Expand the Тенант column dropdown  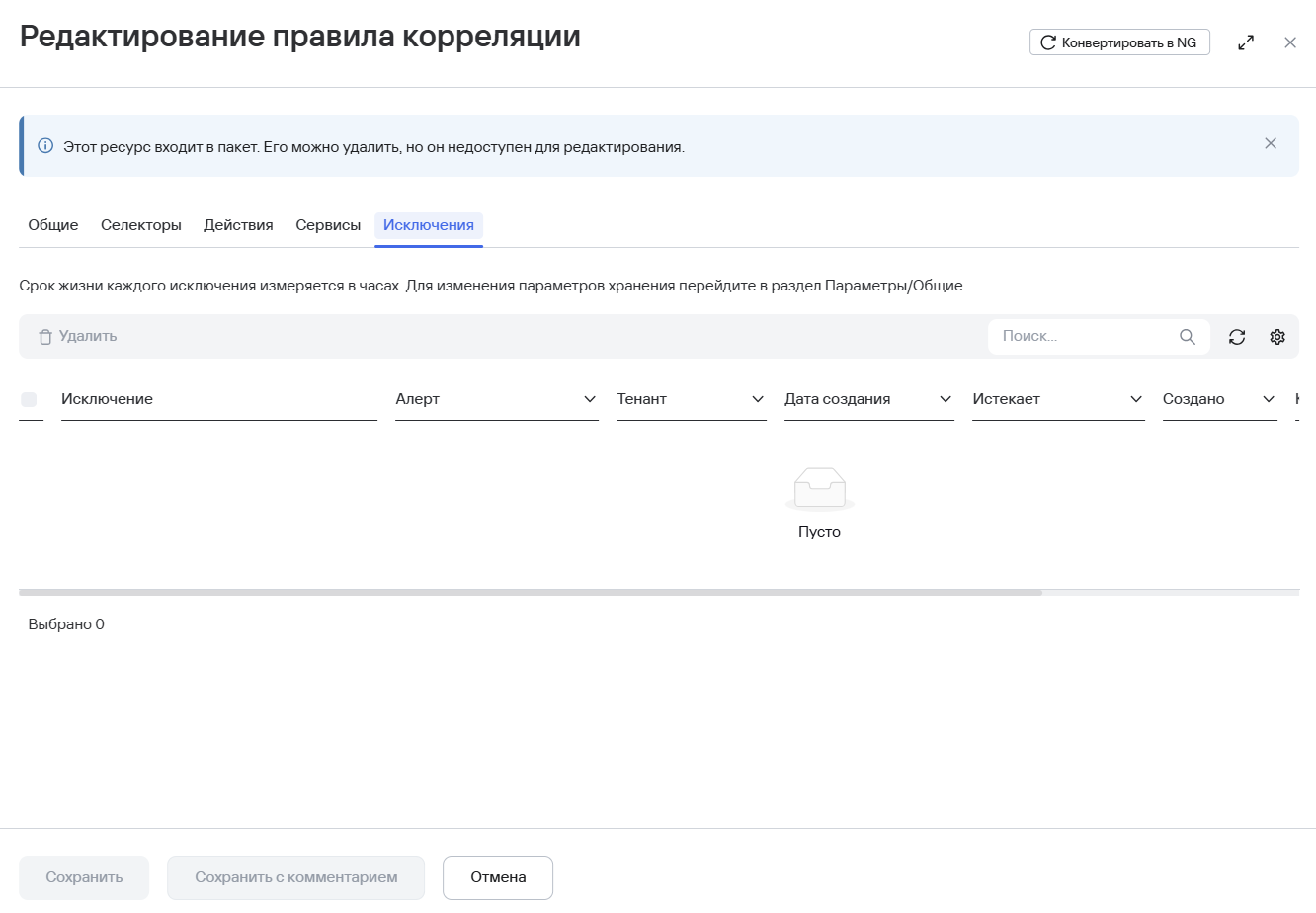[x=758, y=399]
